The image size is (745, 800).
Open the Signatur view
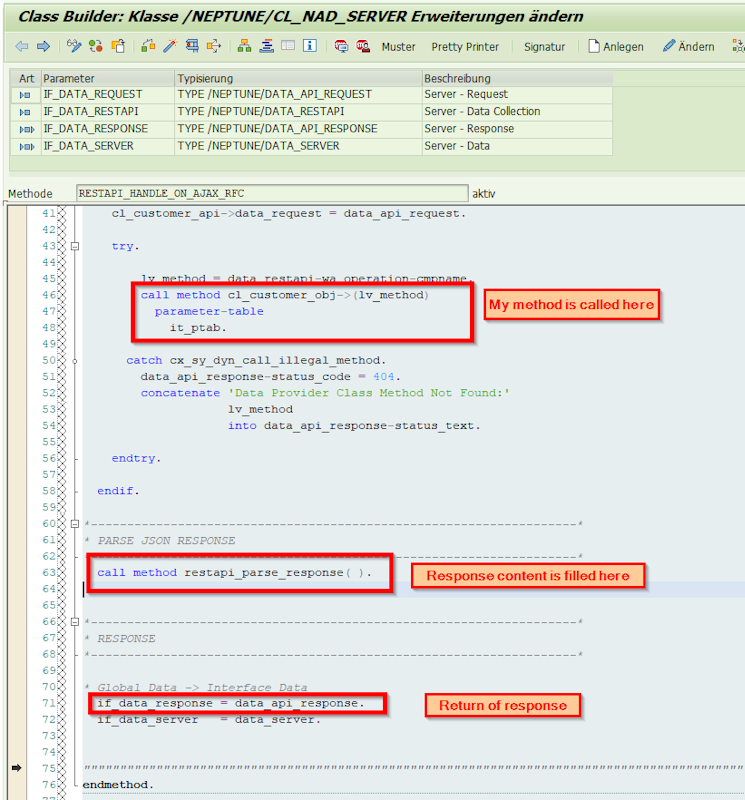coord(544,46)
